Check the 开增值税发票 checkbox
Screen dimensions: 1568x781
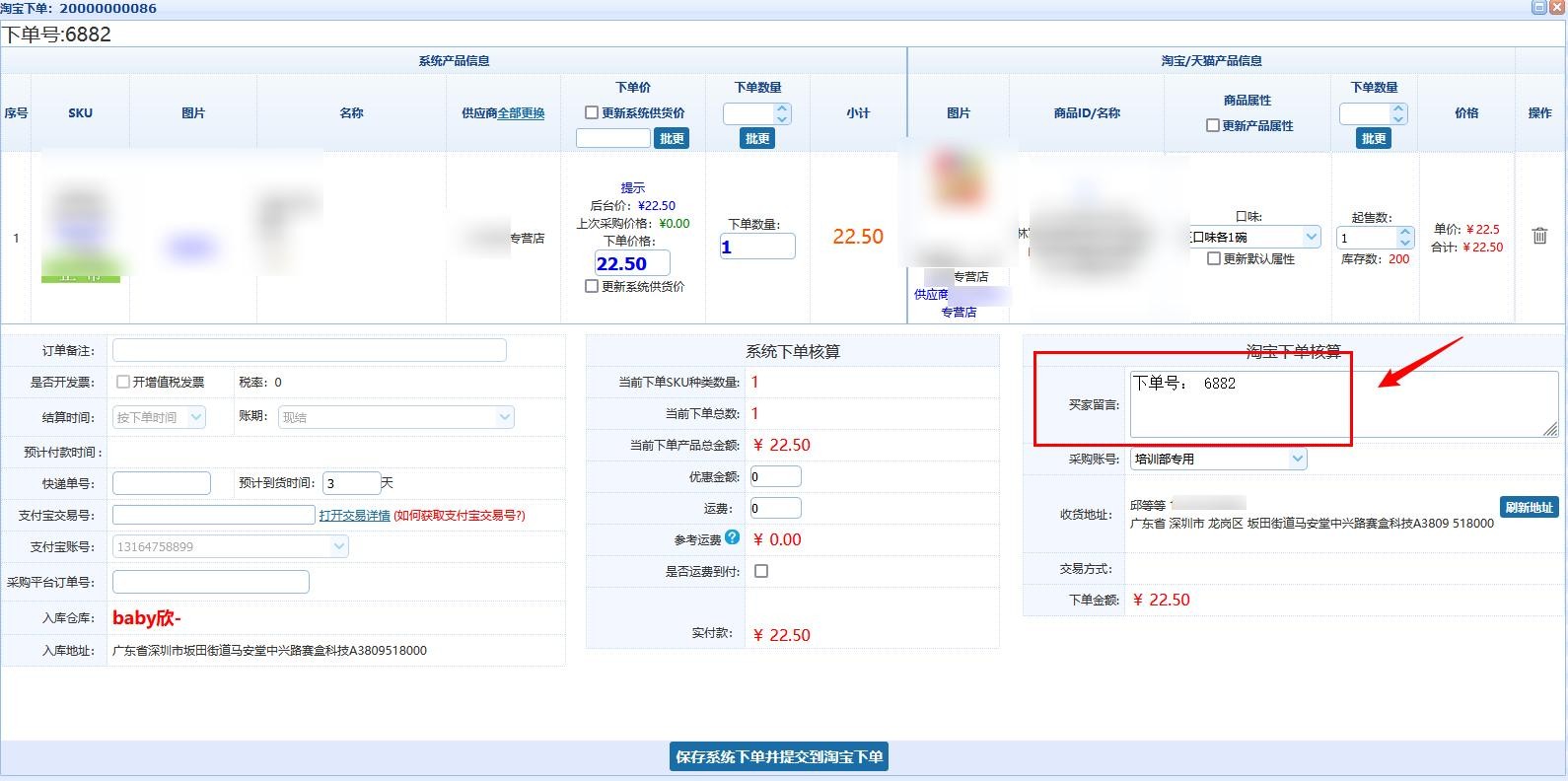coord(123,382)
